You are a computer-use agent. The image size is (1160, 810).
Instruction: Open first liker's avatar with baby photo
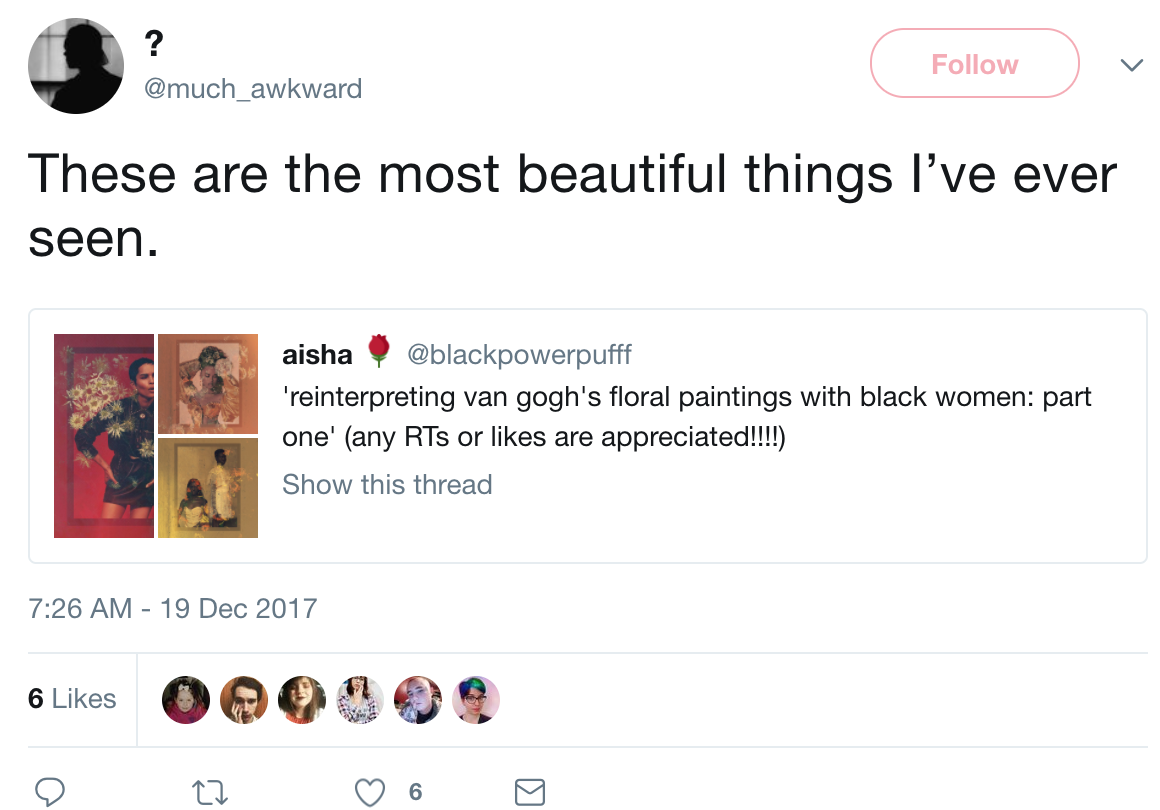(186, 699)
